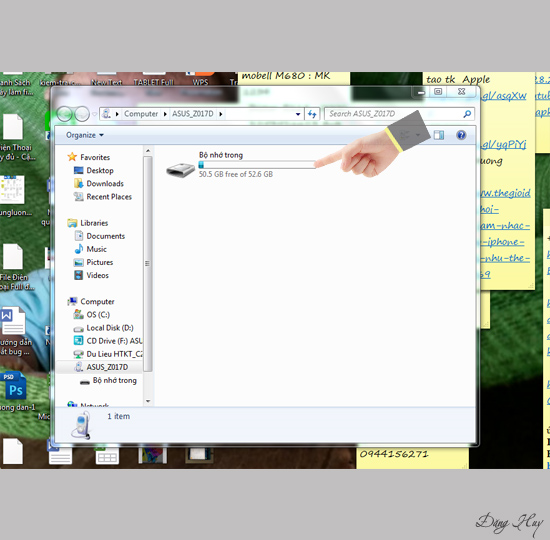The image size is (550, 540).
Task: Toggle the preview pane icon
Action: click(438, 135)
